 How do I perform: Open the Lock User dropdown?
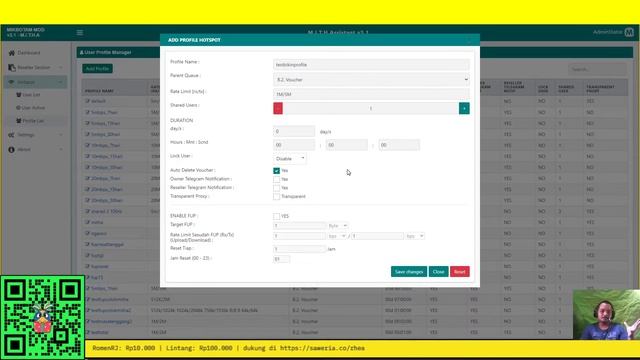pos(289,158)
